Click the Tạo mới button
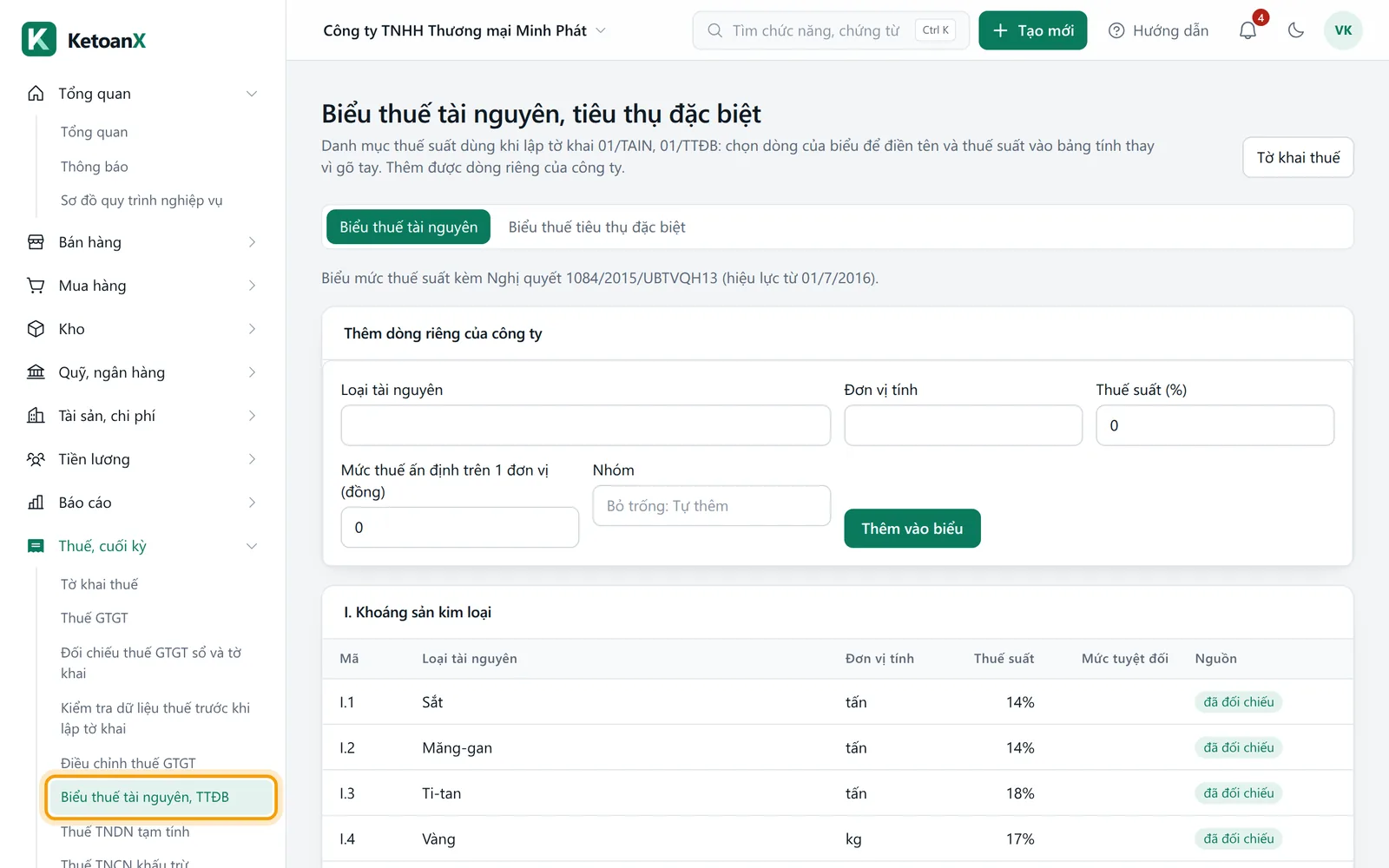Viewport: 1389px width, 868px height. click(1032, 30)
